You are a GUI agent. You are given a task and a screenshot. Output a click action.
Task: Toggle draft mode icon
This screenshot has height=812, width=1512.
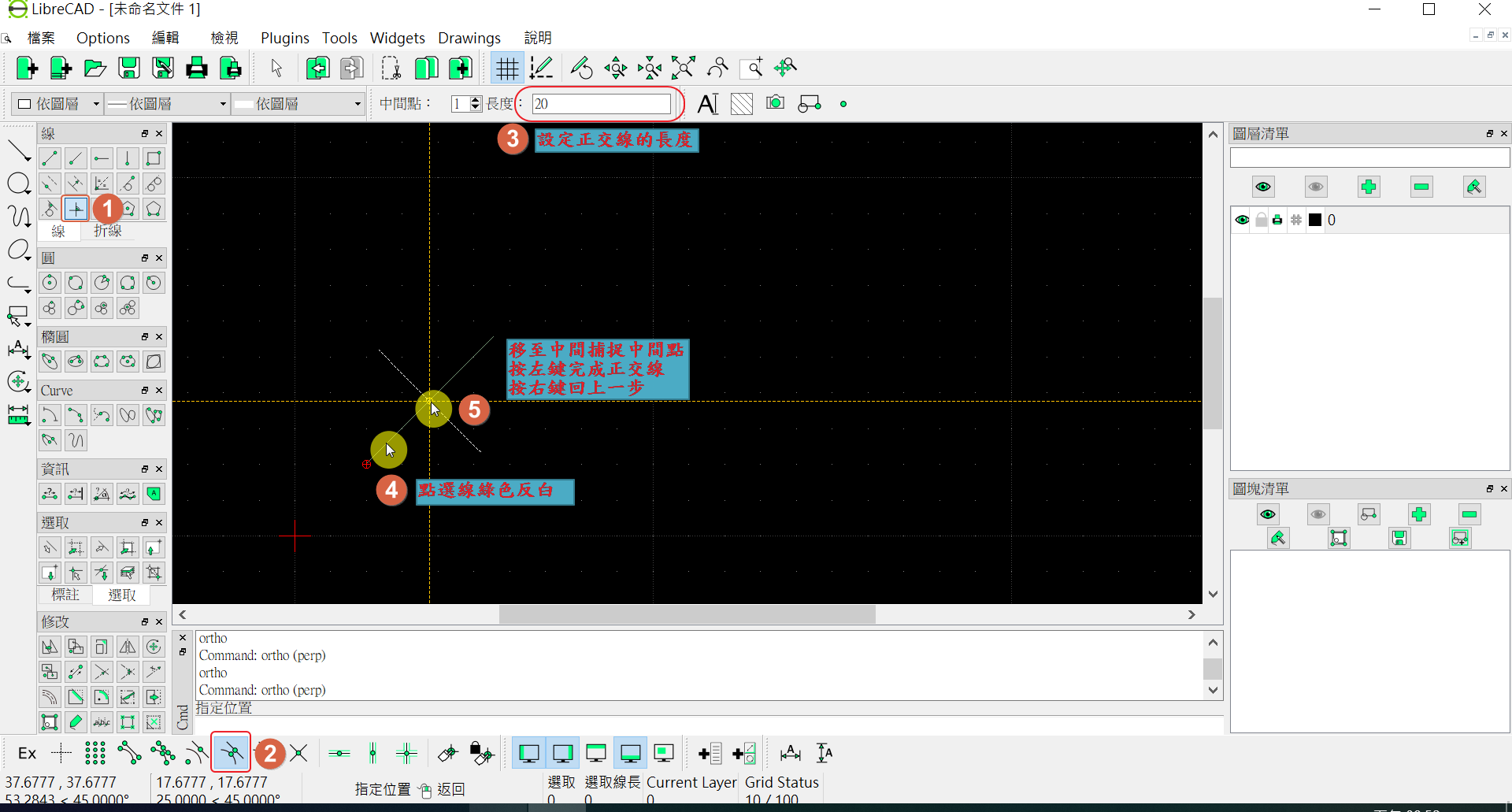coord(541,69)
